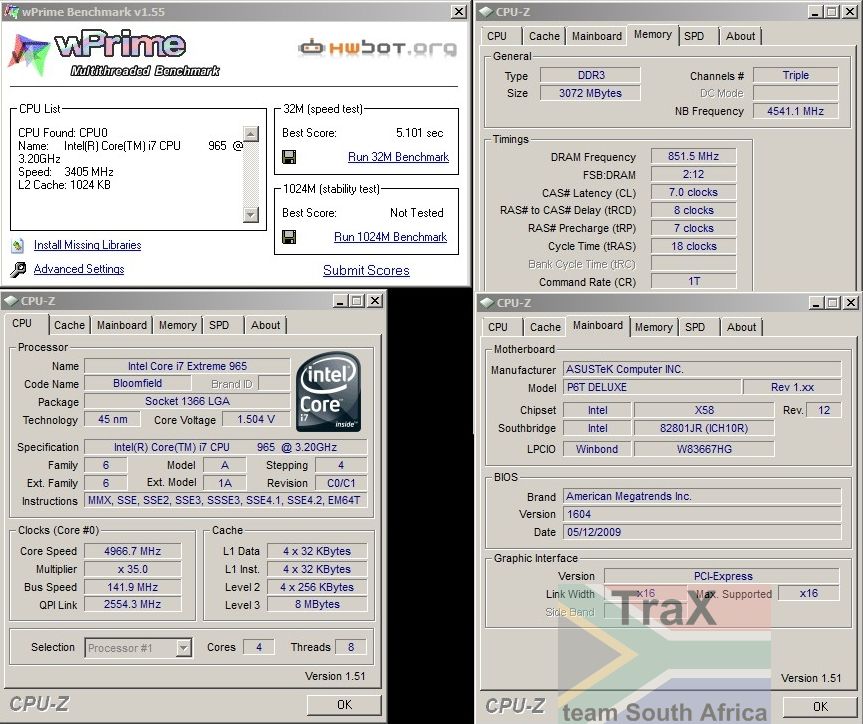This screenshot has height=724, width=863.
Task: Minimize the CPU-Z CPU window
Action: click(340, 301)
